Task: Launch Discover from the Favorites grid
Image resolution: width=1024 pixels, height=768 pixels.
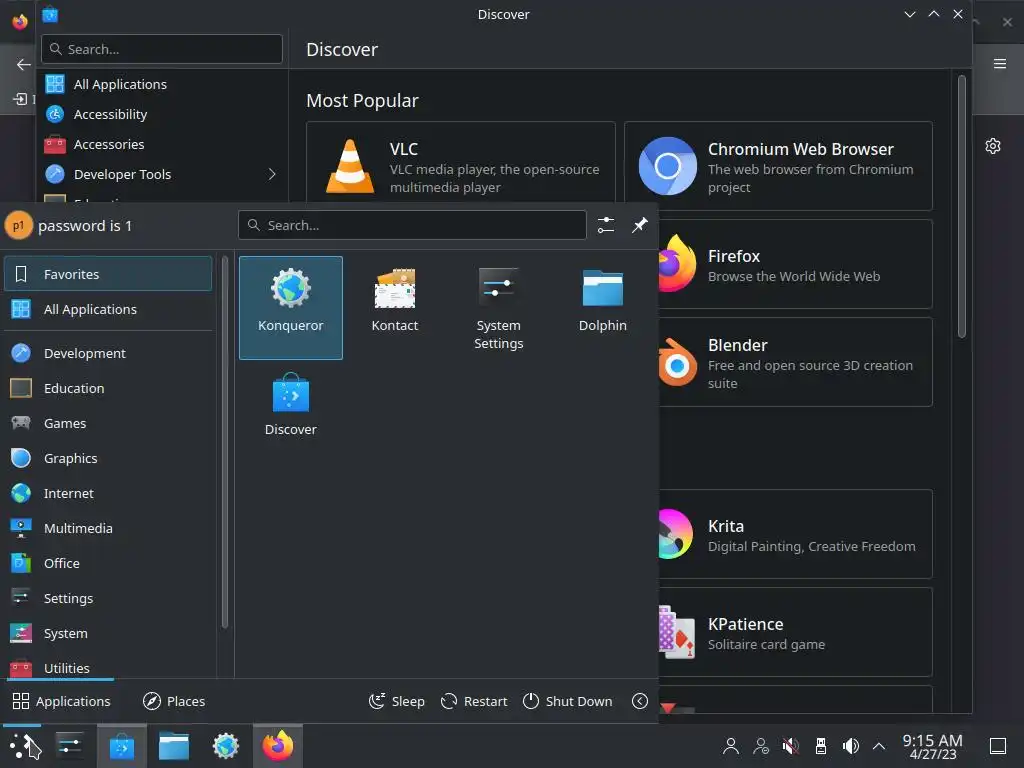Action: click(291, 411)
